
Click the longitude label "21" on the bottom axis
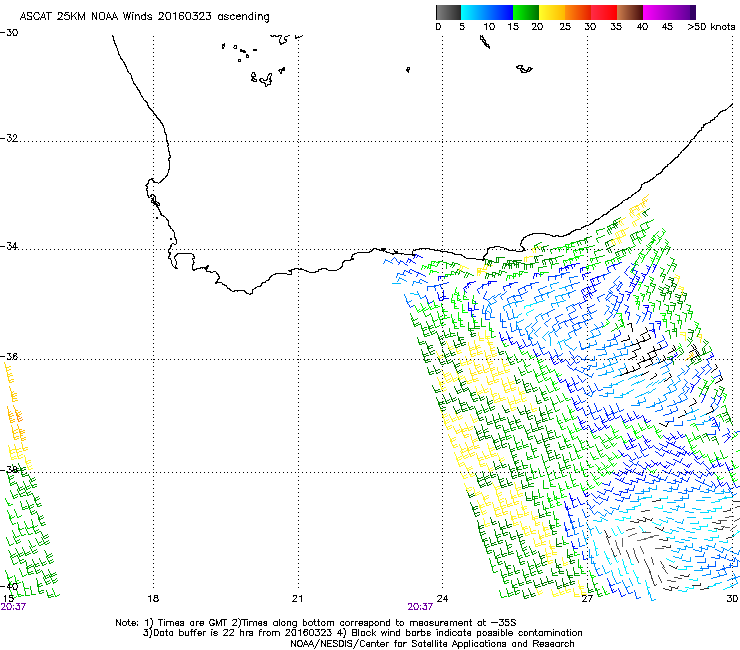297,599
